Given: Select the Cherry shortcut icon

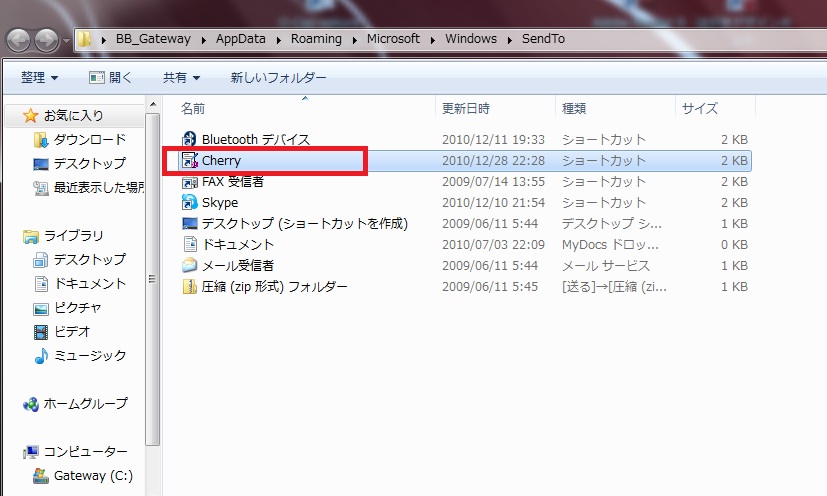Looking at the screenshot, I should tap(189, 160).
